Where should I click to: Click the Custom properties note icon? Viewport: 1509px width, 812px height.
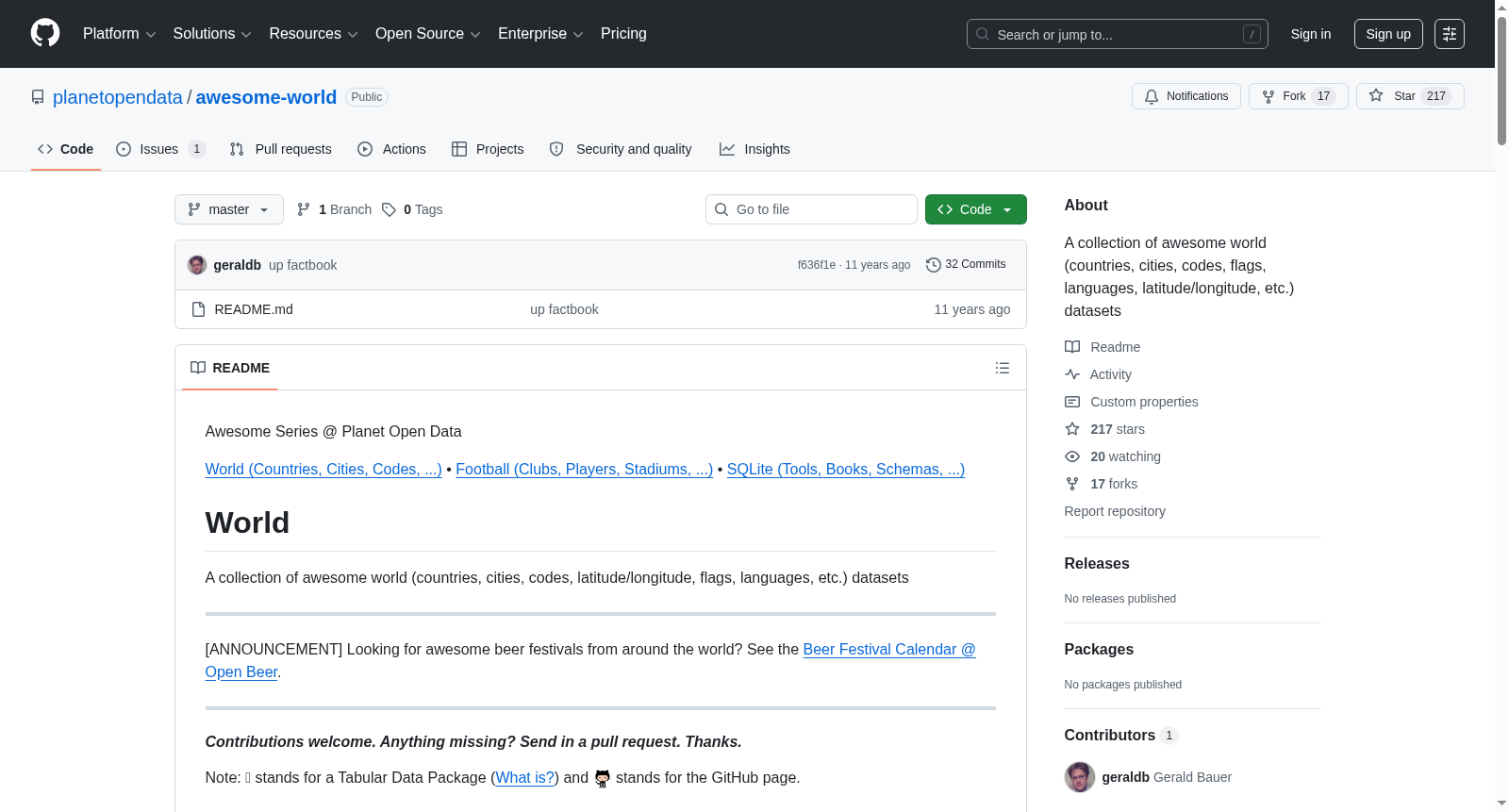[x=1072, y=402]
